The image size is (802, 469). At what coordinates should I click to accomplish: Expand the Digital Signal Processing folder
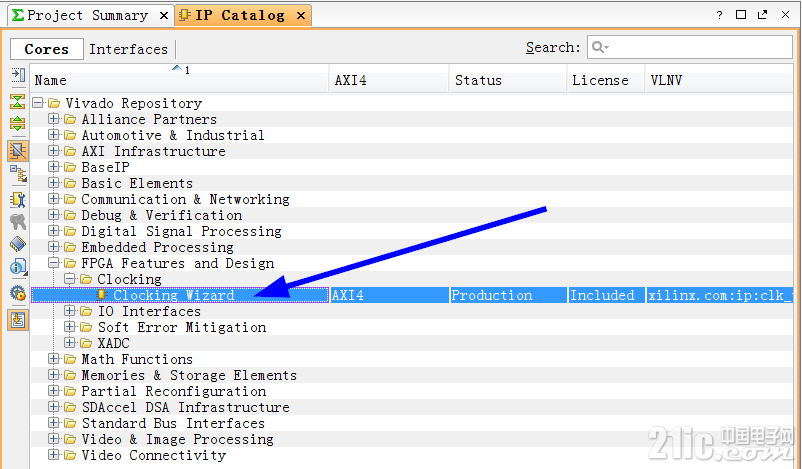coord(53,231)
